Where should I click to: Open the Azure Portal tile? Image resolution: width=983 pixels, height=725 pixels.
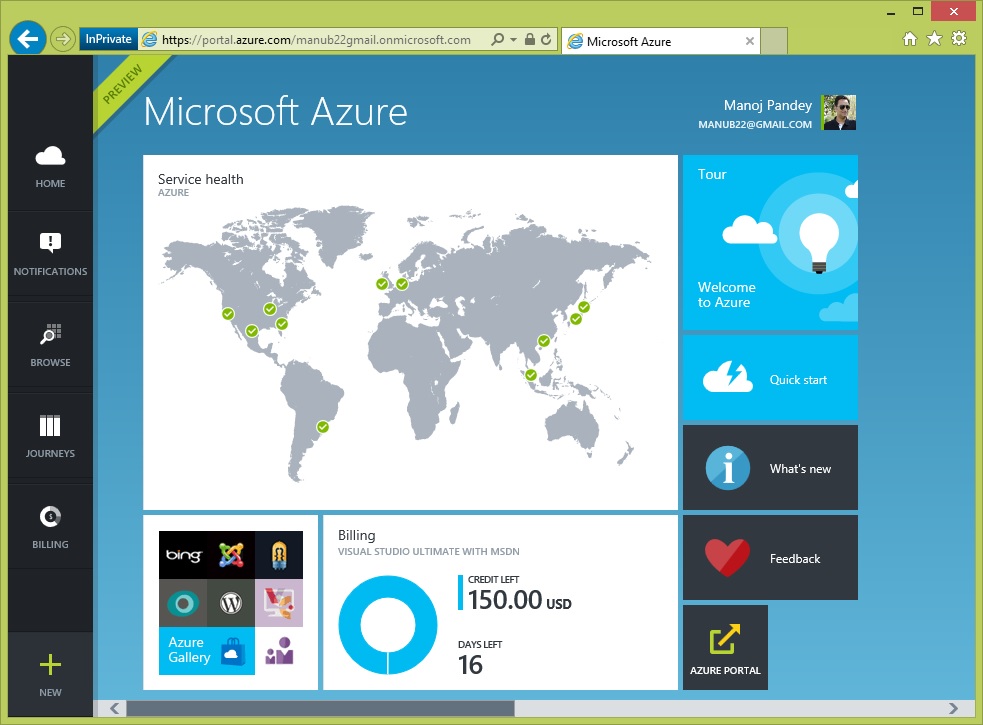tap(725, 646)
